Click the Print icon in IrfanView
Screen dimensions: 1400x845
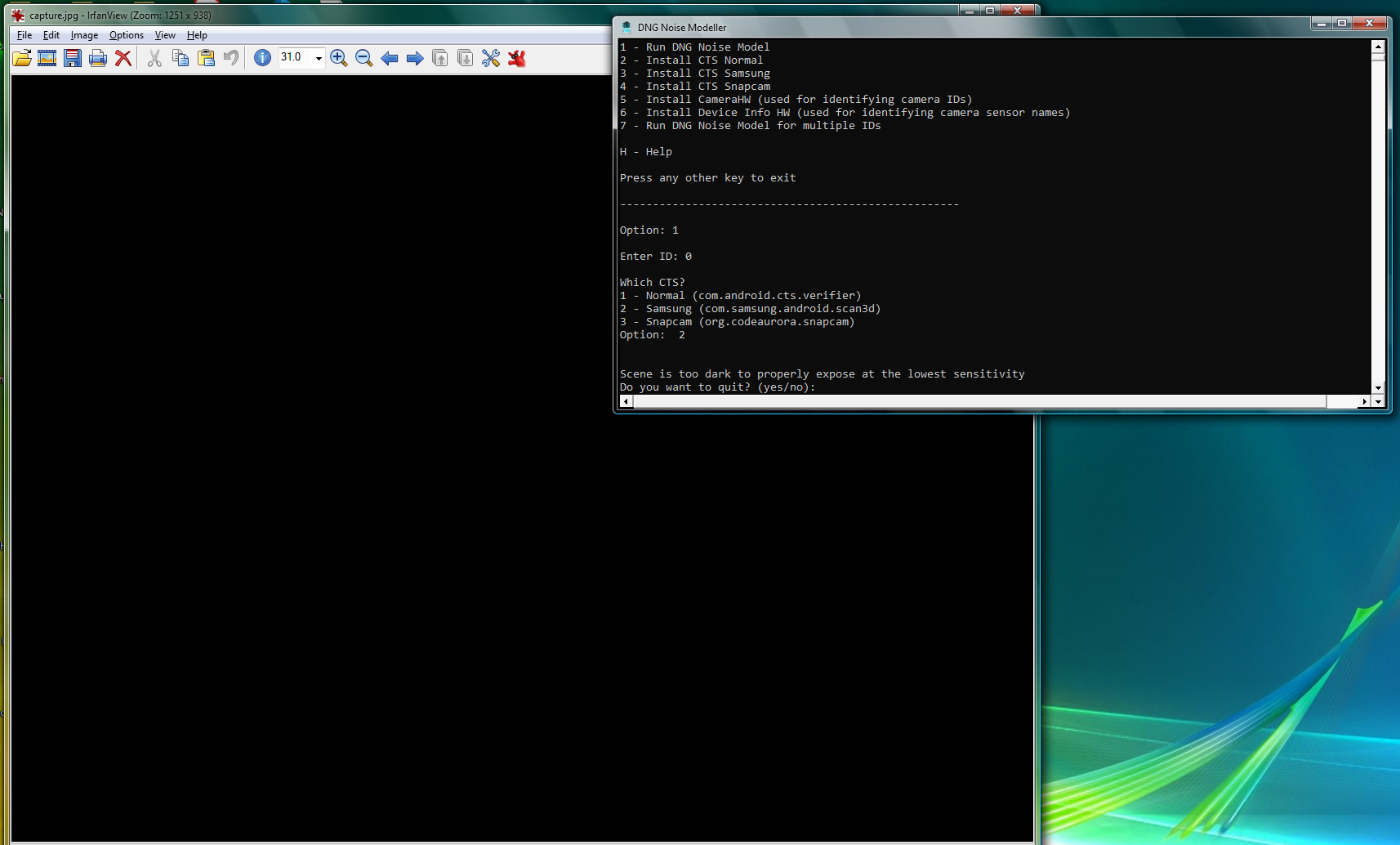click(x=98, y=58)
